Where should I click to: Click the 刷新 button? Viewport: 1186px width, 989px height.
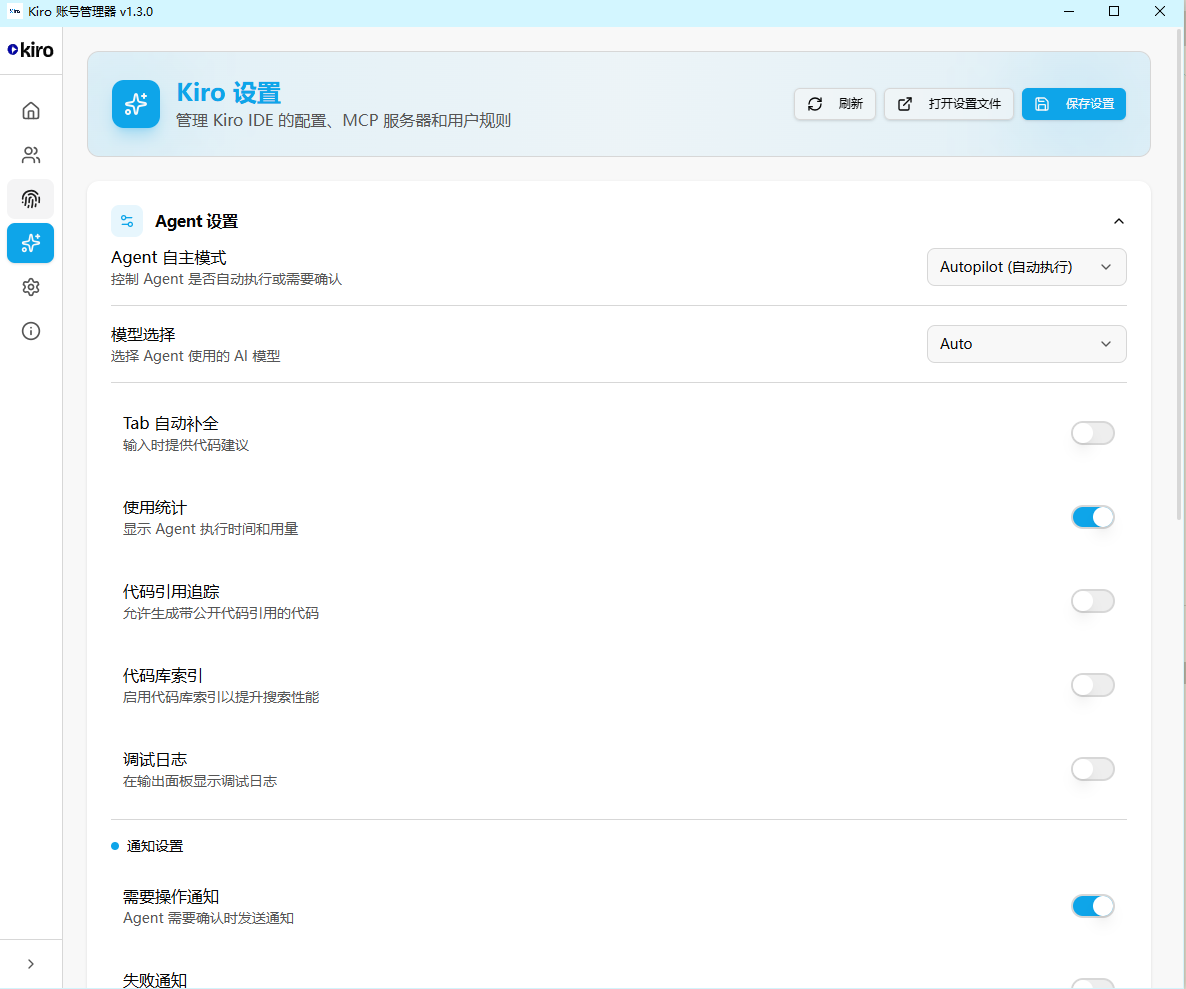(834, 104)
